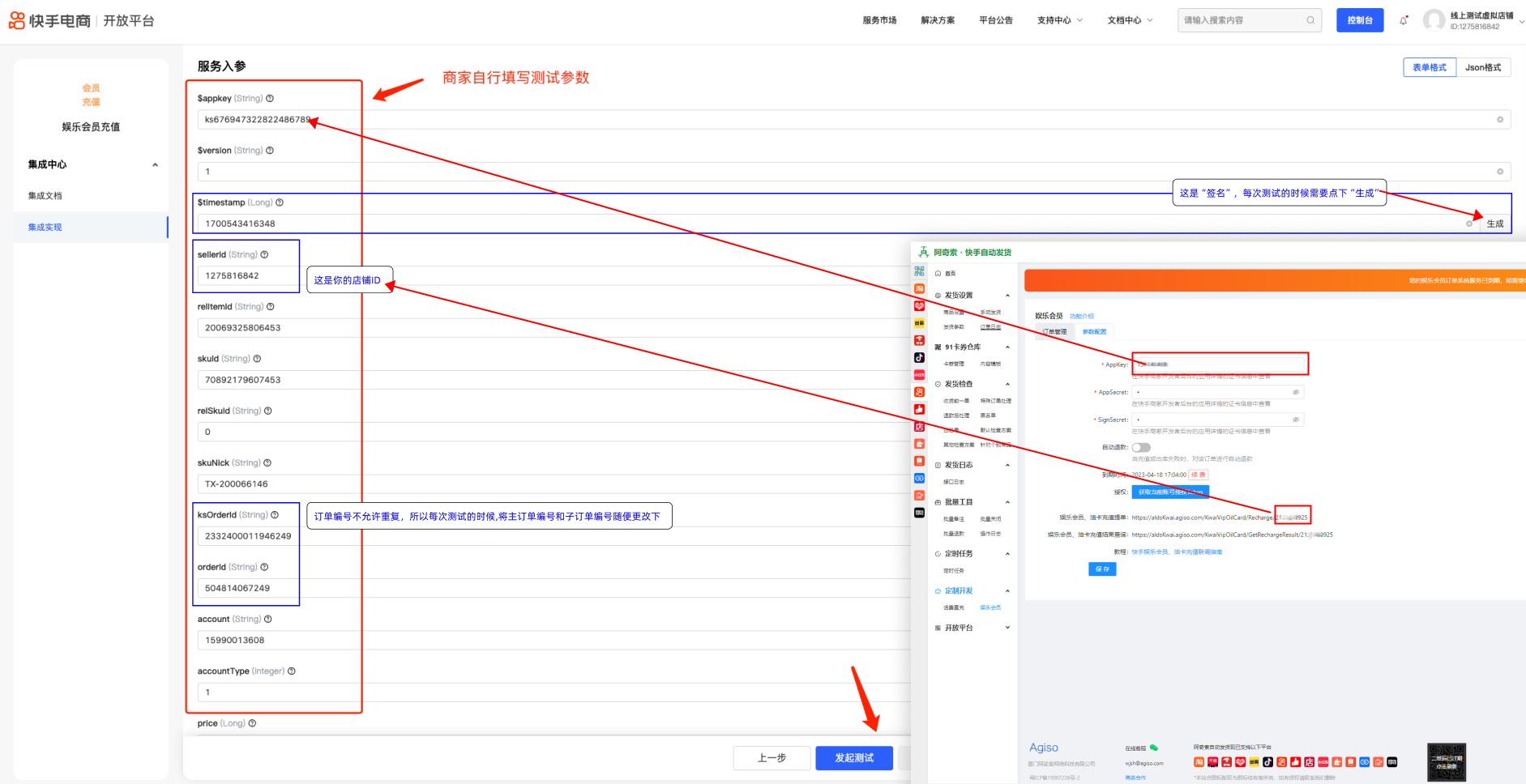Click help icon next to $timestamp
1526x784 pixels.
[280, 202]
